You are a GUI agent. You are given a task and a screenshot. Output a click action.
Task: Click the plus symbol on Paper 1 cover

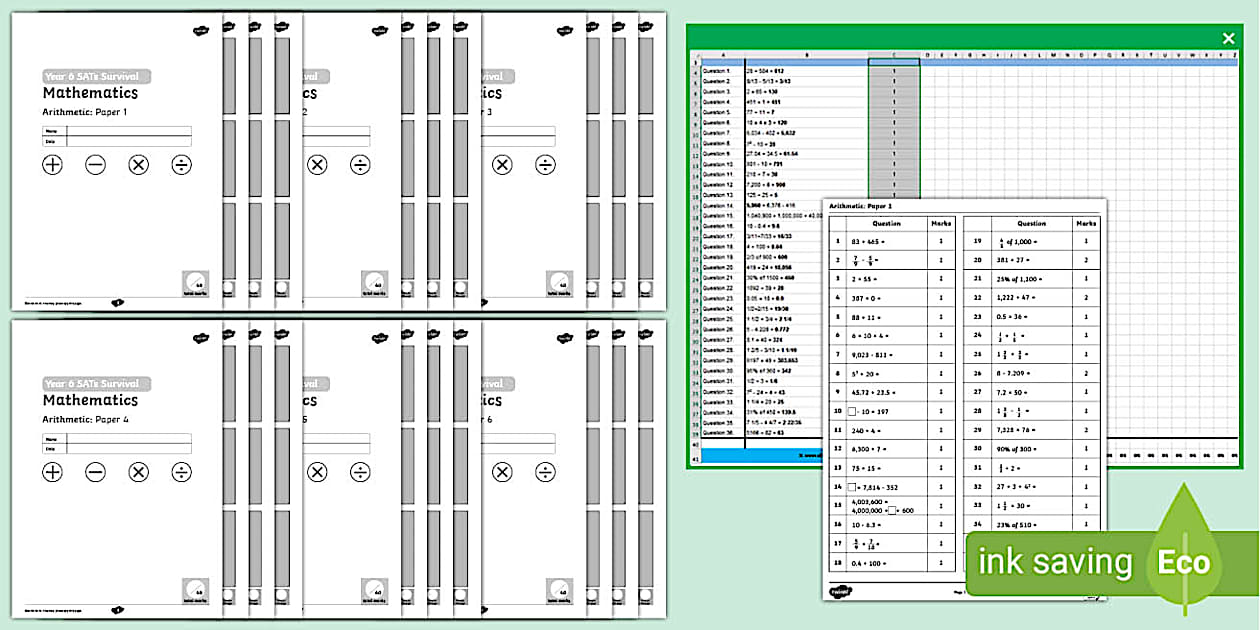click(52, 165)
